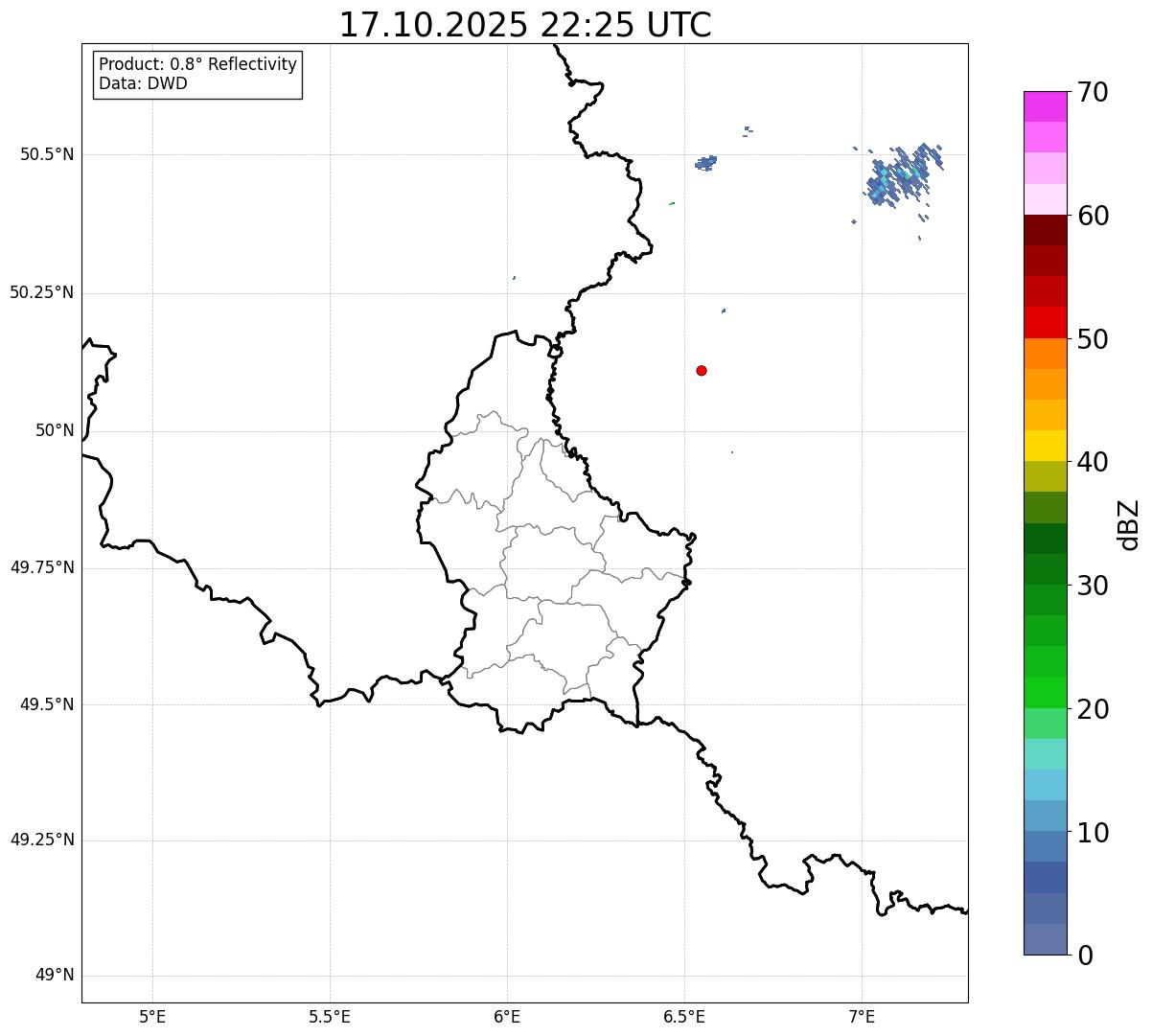Click the tiny green echo below 50.5°N
Image resolution: width=1152 pixels, height=1036 pixels.
672,203
